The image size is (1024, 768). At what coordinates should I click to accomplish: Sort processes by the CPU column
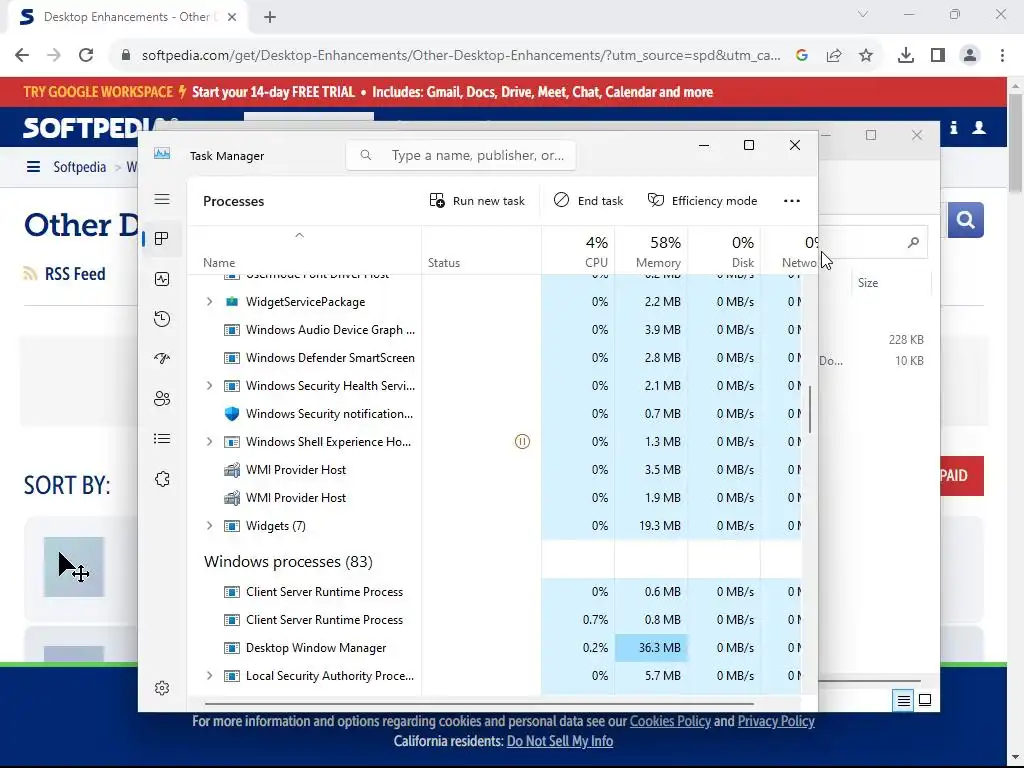[x=578, y=251]
